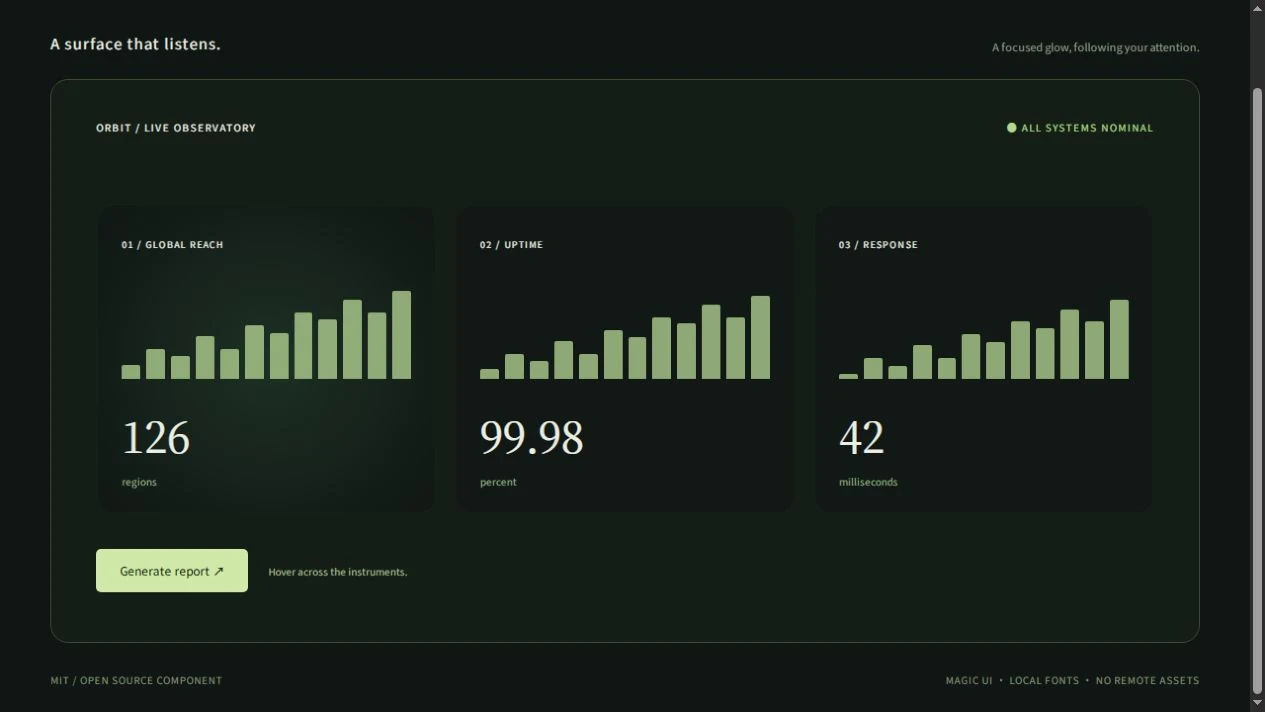Click the vertical scrollbar thumb
This screenshot has height=712, width=1265.
tap(1257, 391)
